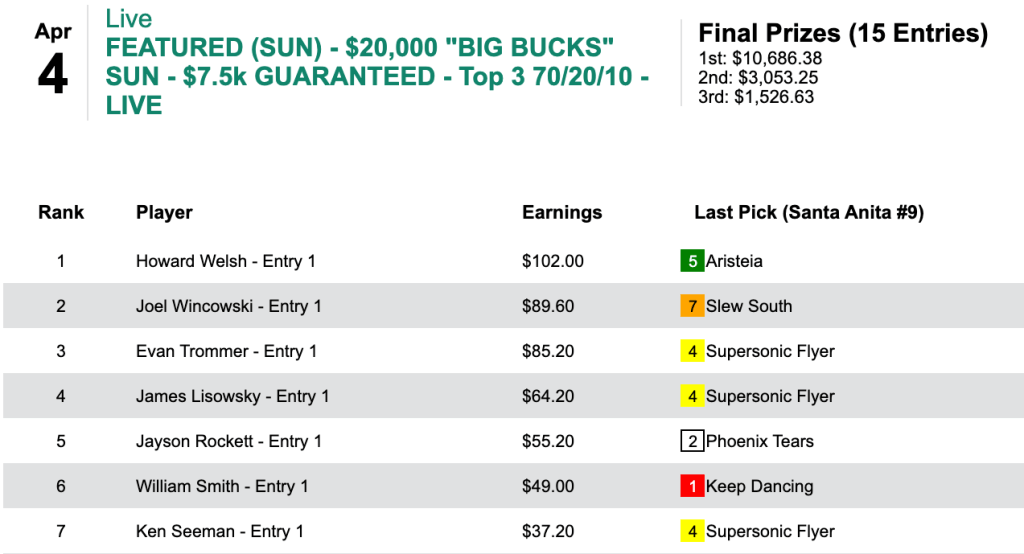Sort by the Earnings column header

point(562,212)
